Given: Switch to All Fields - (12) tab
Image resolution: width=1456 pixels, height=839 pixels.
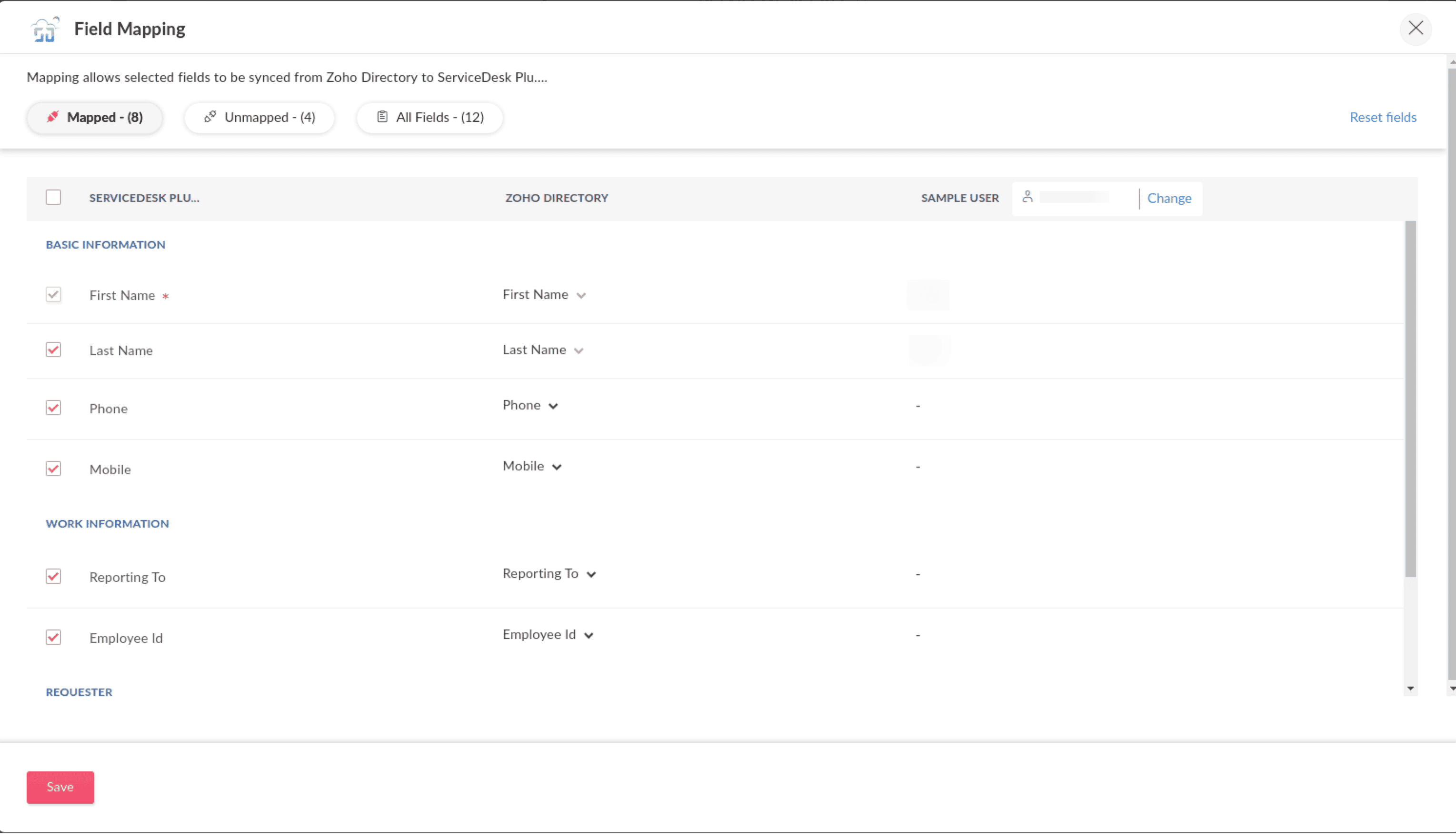Looking at the screenshot, I should click(430, 118).
